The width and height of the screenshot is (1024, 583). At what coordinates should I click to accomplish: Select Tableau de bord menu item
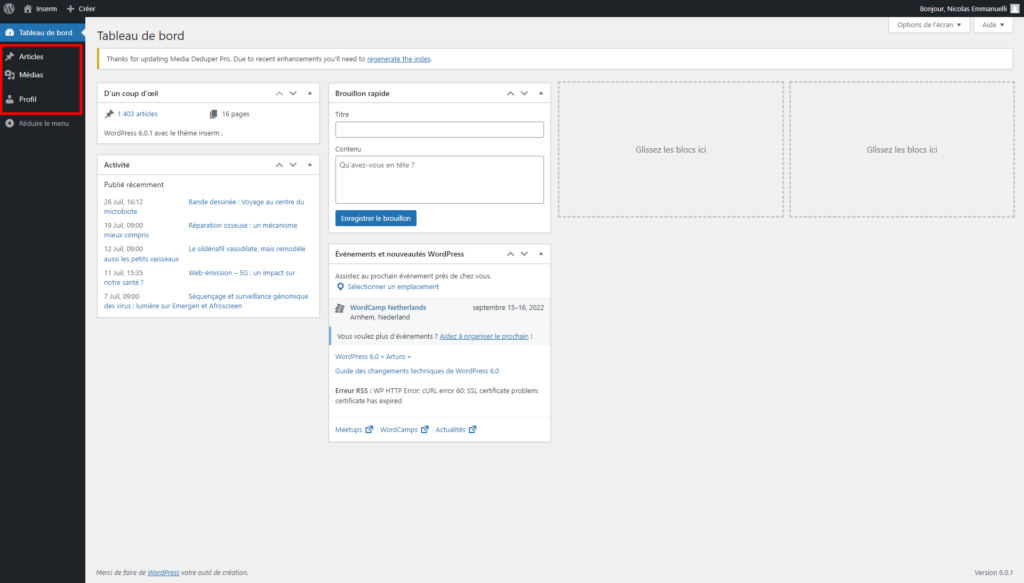pos(45,33)
